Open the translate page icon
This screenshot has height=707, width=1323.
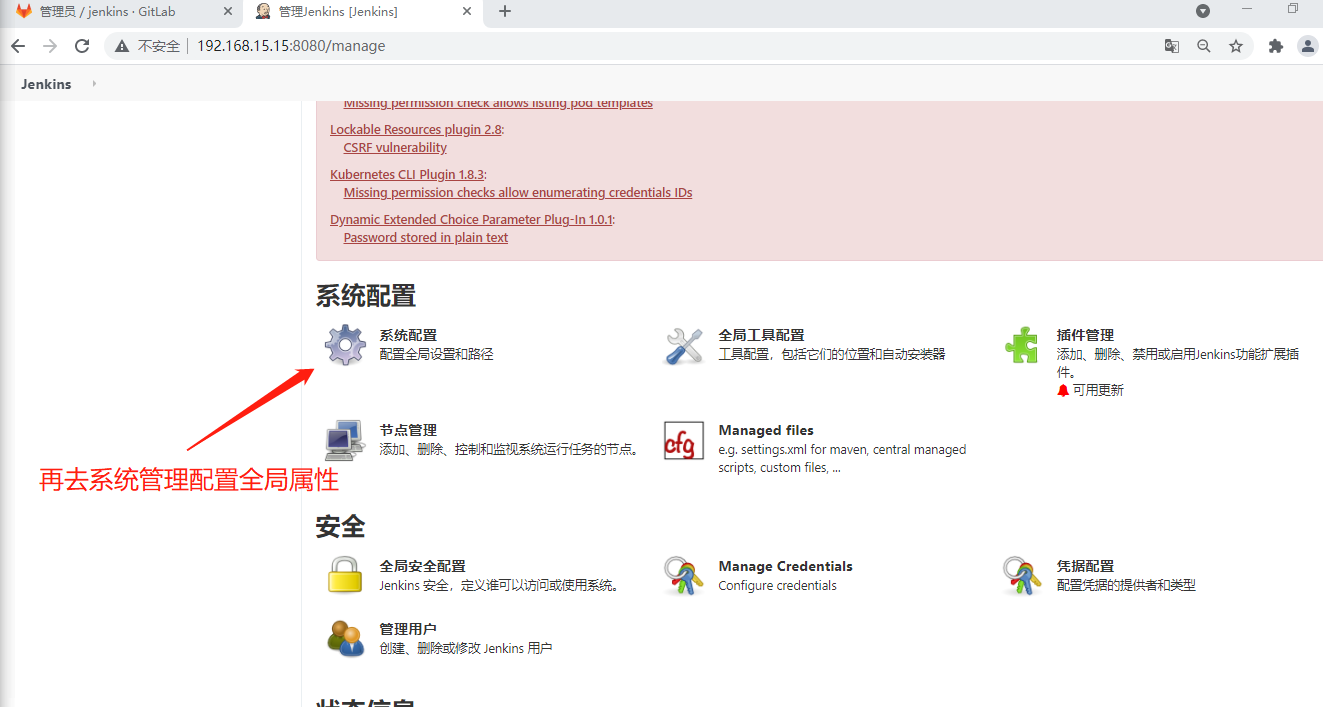1172,46
